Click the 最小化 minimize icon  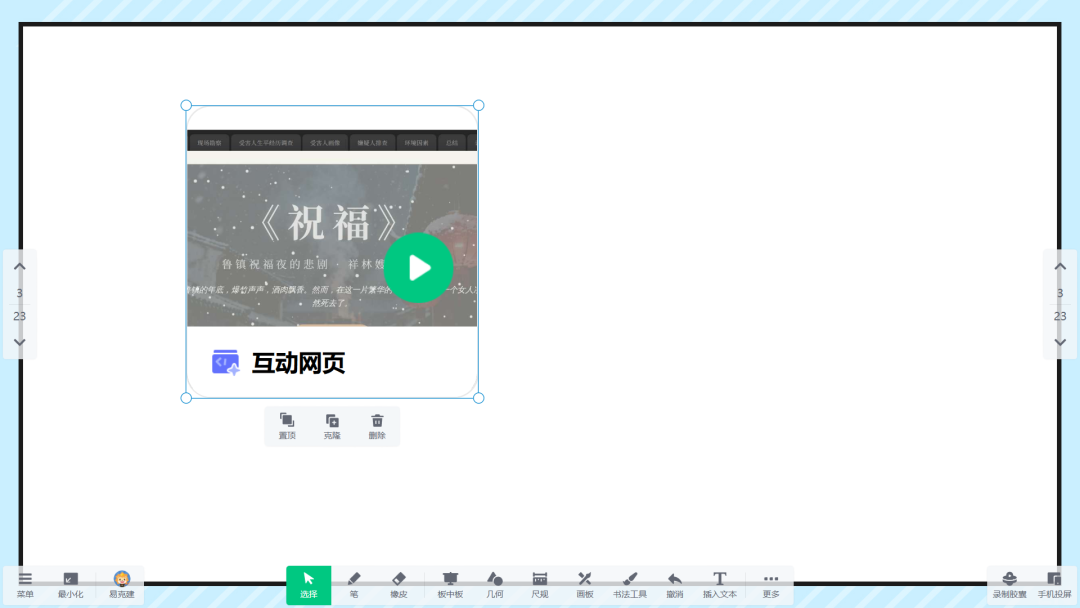70,585
